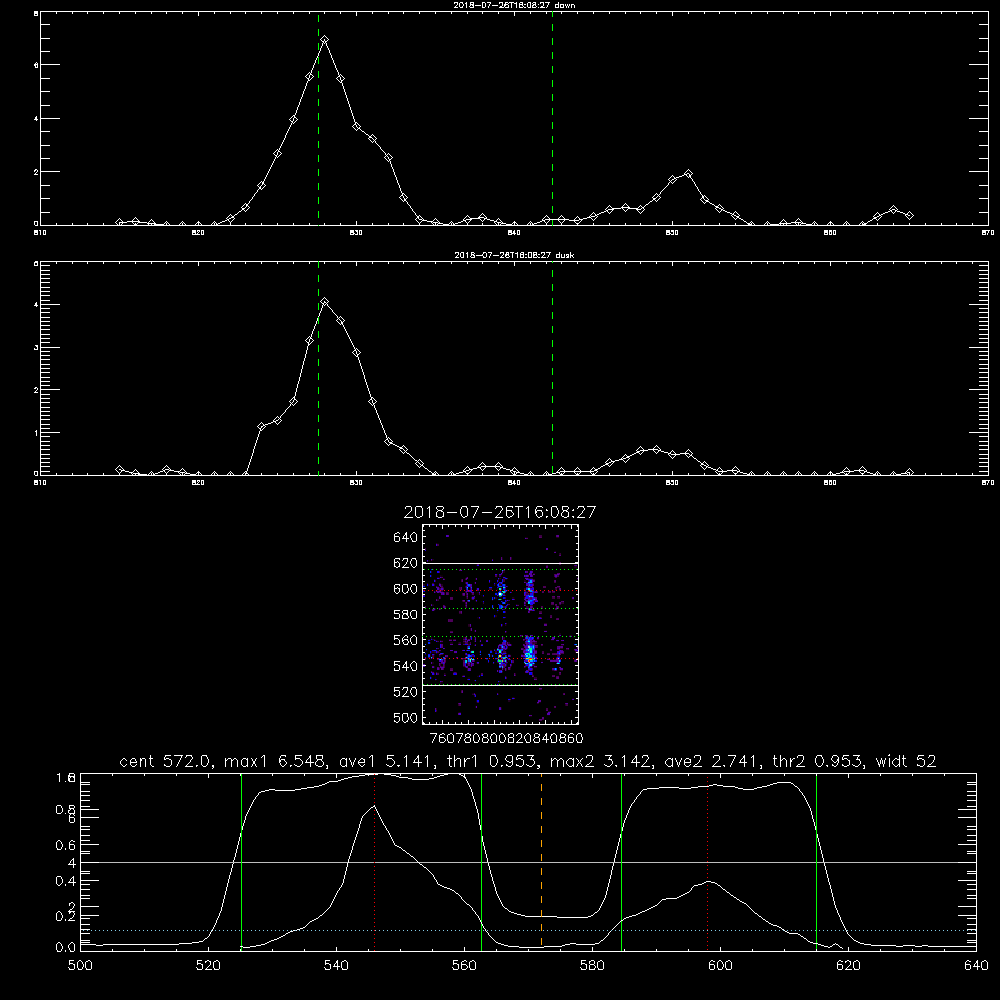Click the timestamp title above the spectrogram image
This screenshot has height=1000, width=1000.
point(499,512)
